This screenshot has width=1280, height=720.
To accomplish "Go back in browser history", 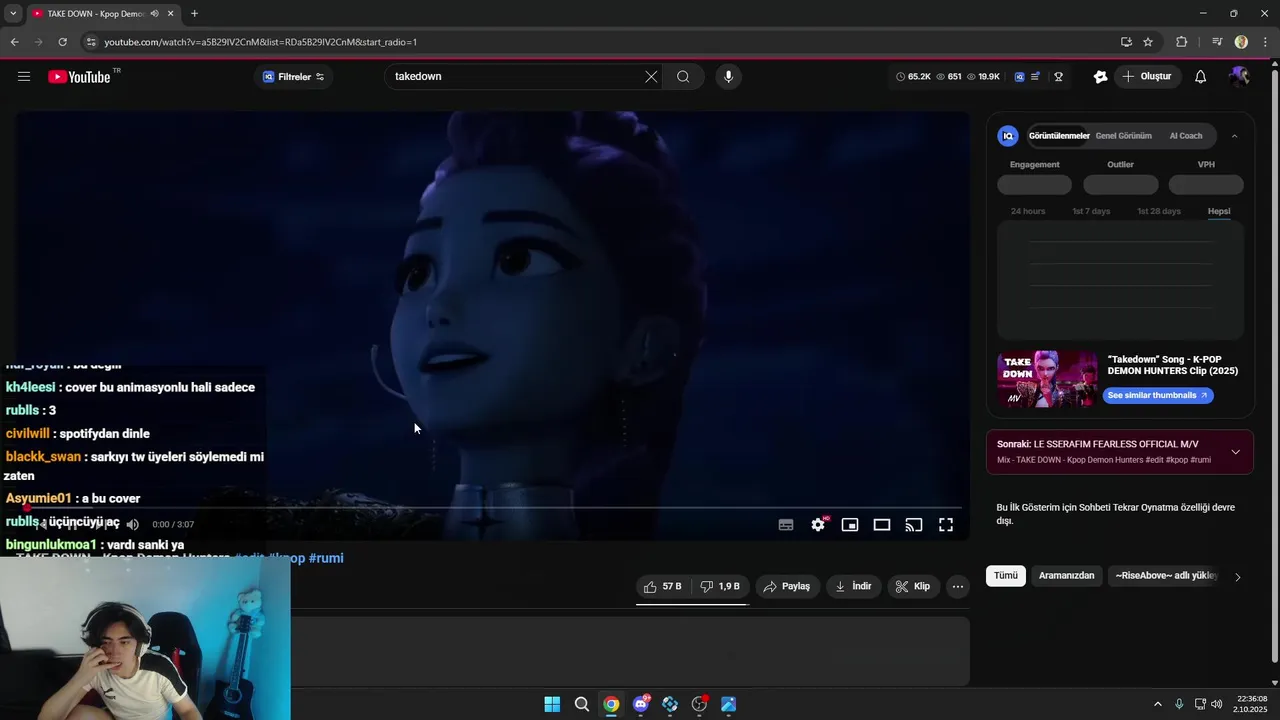I will (x=14, y=42).
